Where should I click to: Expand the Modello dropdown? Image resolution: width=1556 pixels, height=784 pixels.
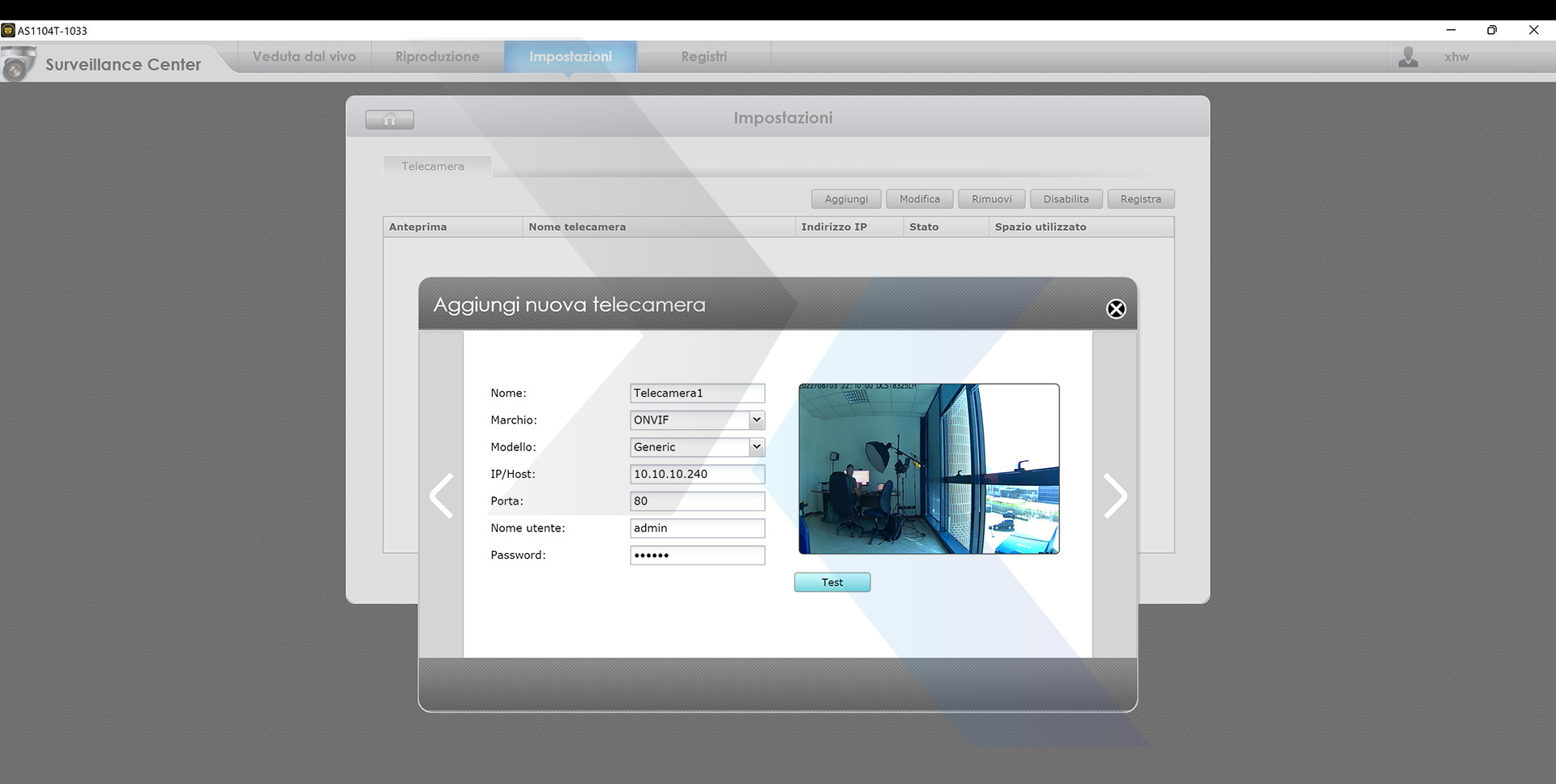click(756, 447)
